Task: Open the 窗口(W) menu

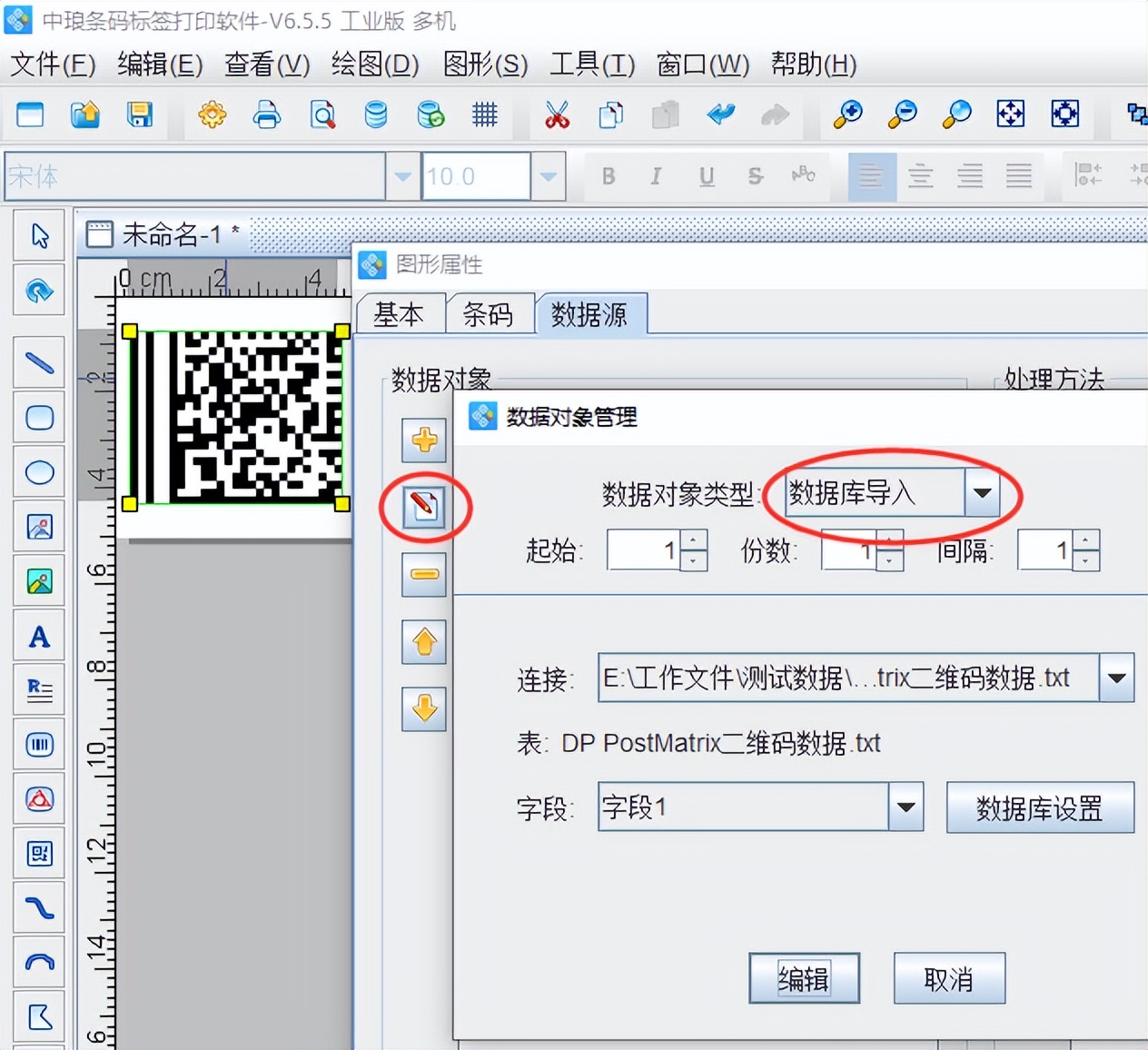Action: tap(703, 64)
